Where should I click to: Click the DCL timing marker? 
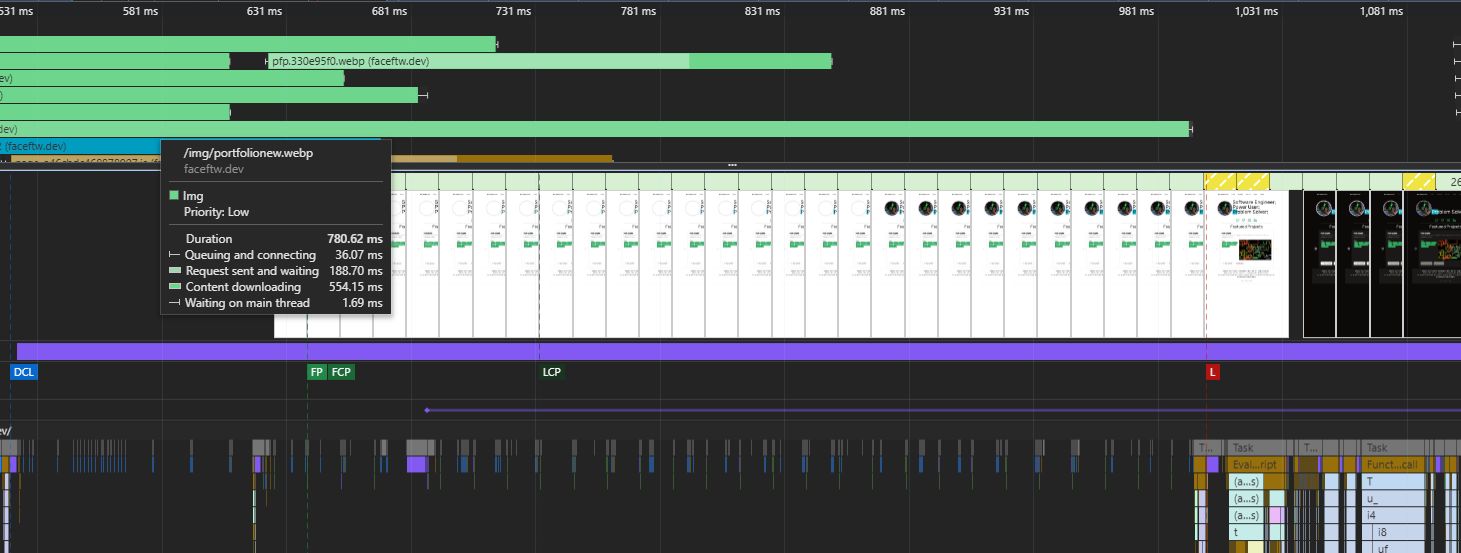coord(23,372)
